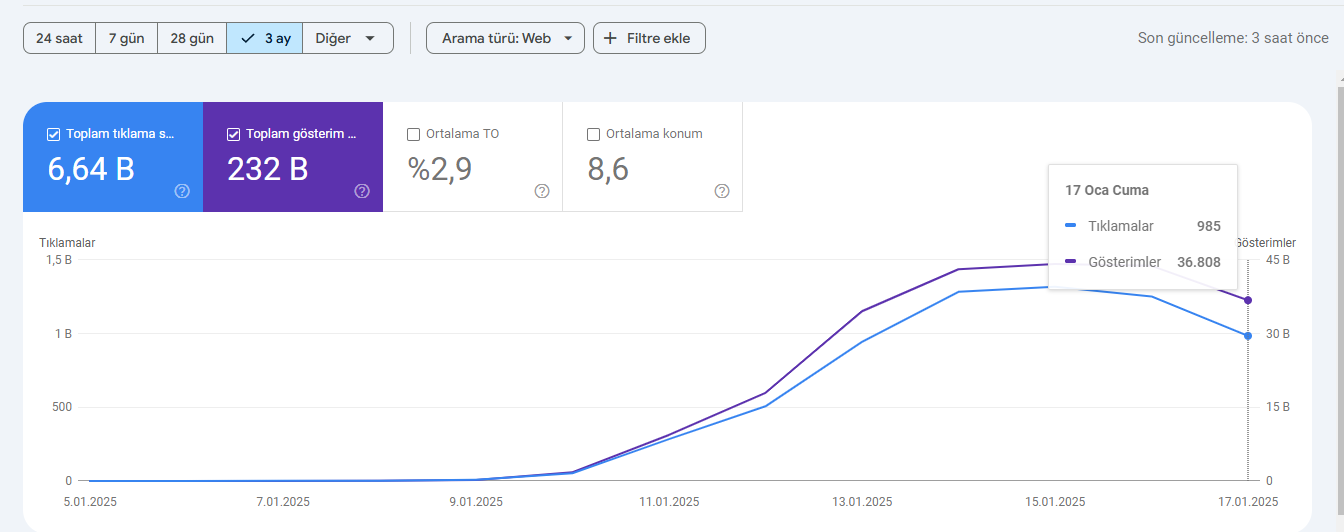Open the Arama türü: Web dropdown
Viewport: 1344px width, 532px height.
(x=505, y=38)
